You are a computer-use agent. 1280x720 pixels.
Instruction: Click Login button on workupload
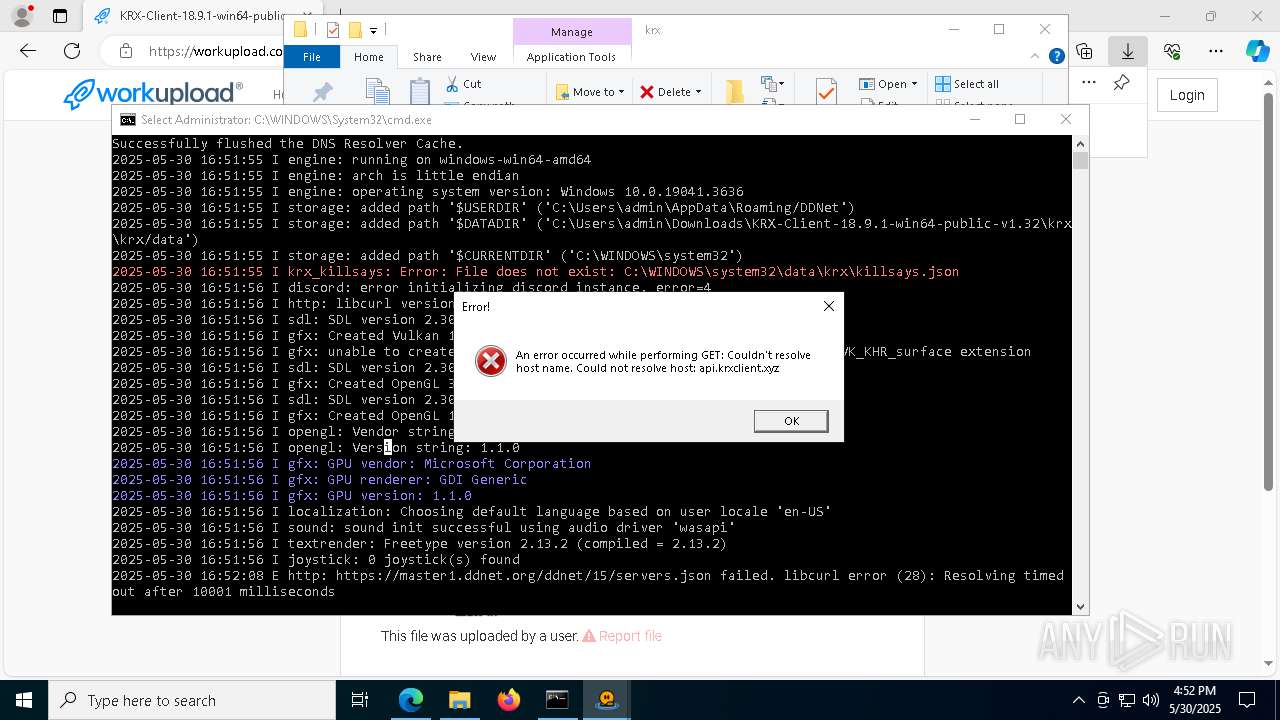click(x=1187, y=95)
